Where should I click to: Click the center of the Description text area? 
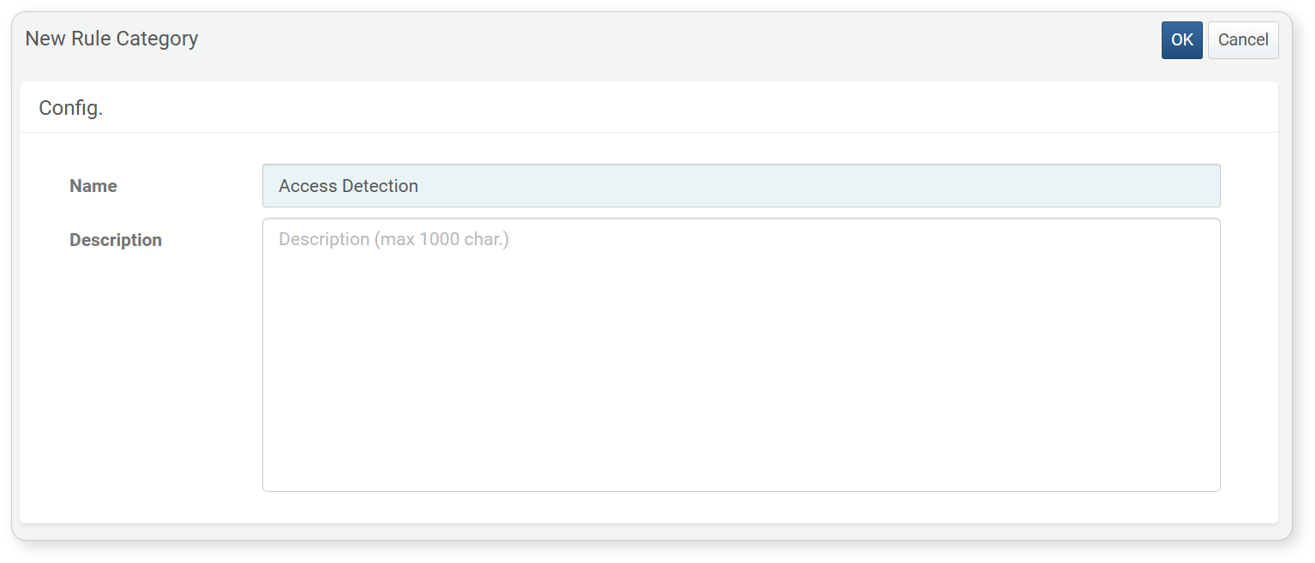click(x=741, y=355)
